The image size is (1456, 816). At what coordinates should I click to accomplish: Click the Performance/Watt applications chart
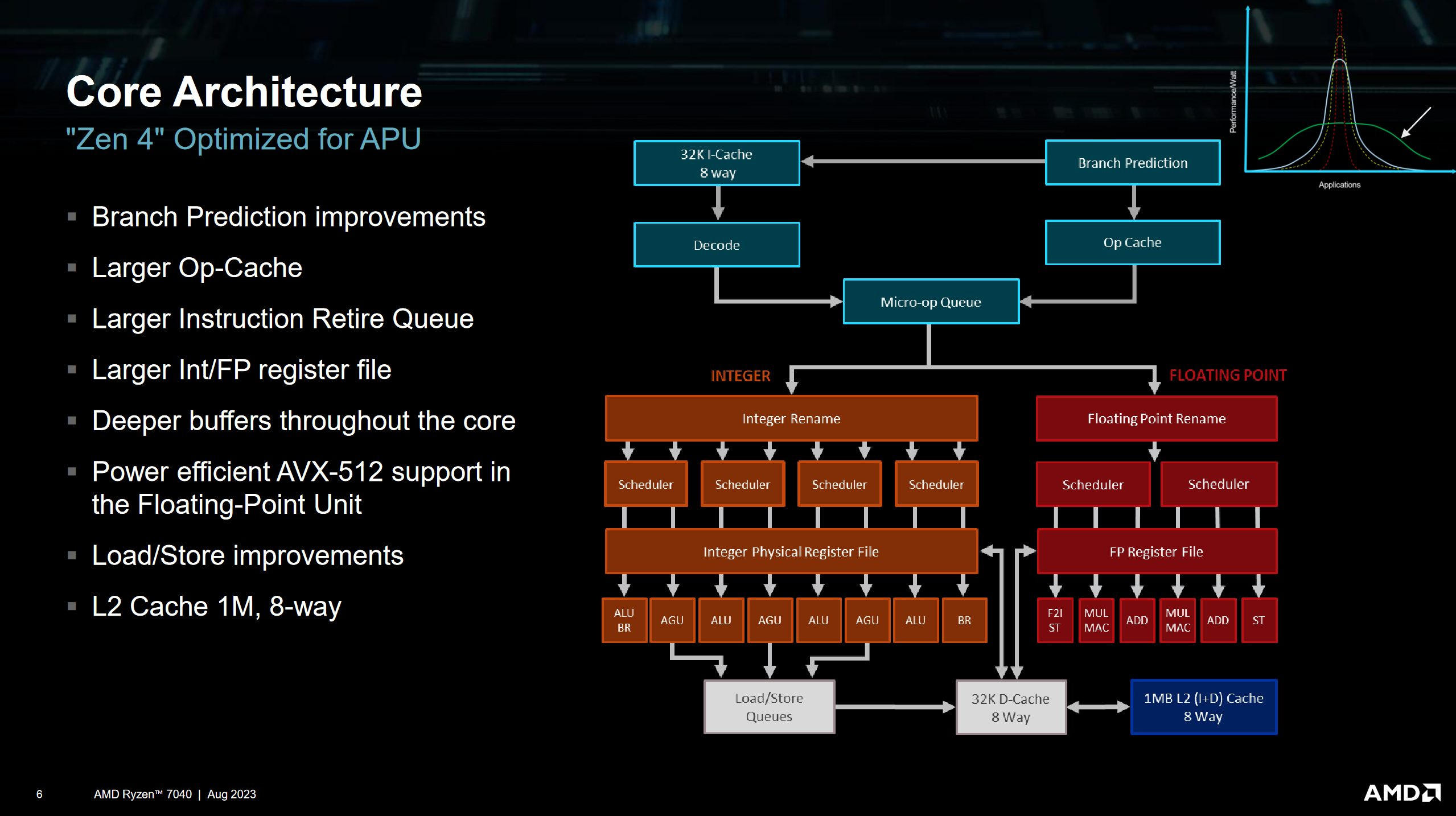tap(1343, 97)
